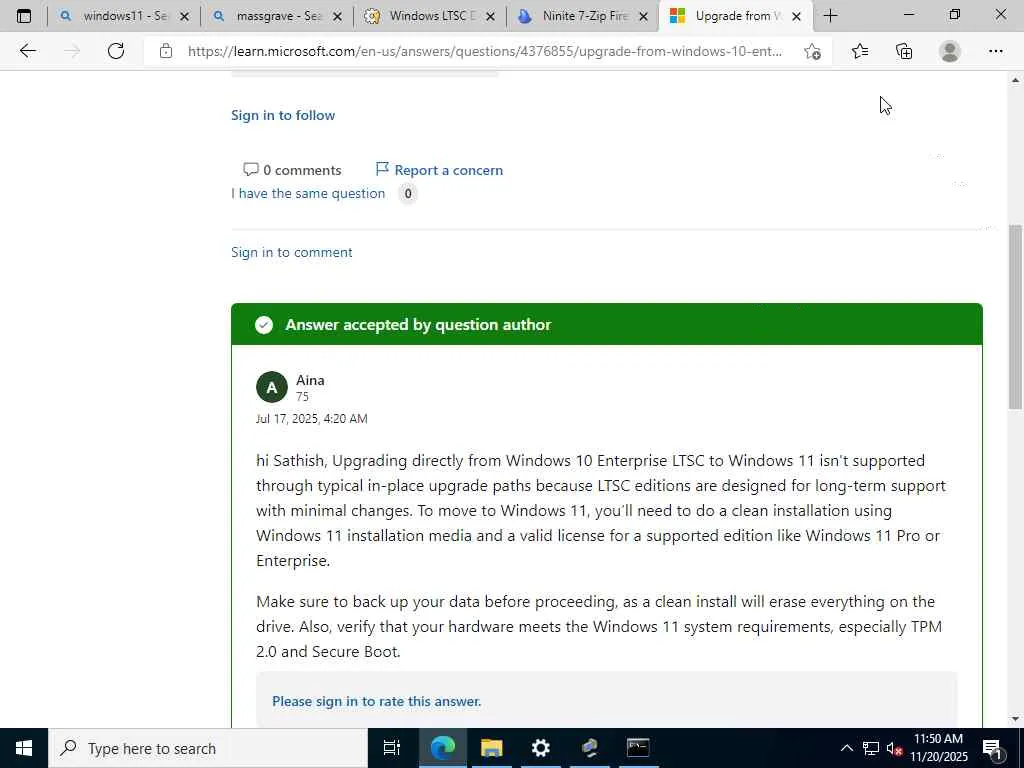Screen dimensions: 1024x768
Task: Close the windows11 search tab
Action: coord(184,16)
